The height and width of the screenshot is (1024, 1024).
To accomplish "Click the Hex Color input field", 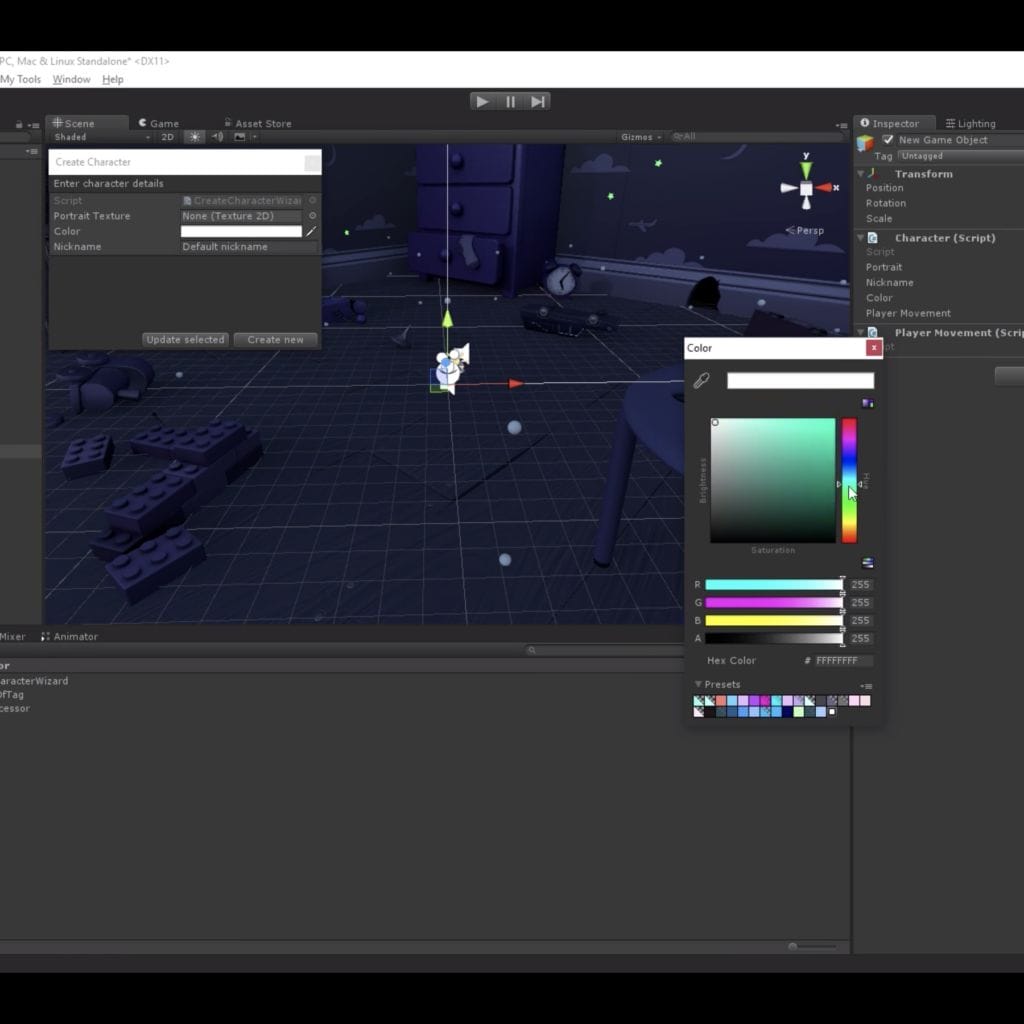I will click(845, 660).
